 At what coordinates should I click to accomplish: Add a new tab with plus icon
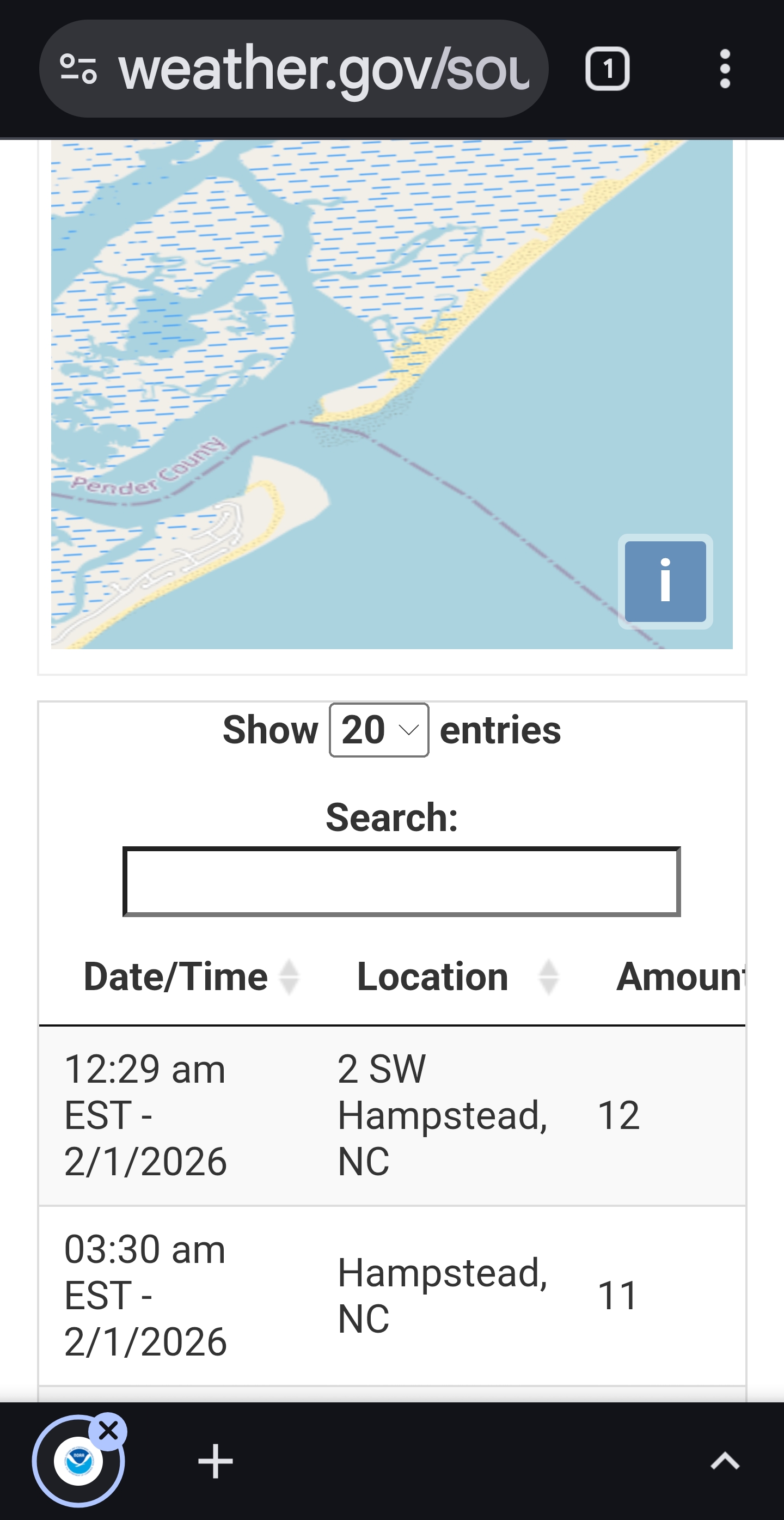click(x=215, y=1462)
